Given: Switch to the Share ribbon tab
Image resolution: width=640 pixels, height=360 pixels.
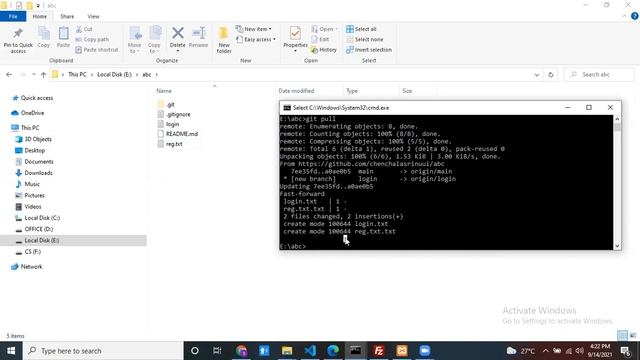Looking at the screenshot, I should coord(67,16).
